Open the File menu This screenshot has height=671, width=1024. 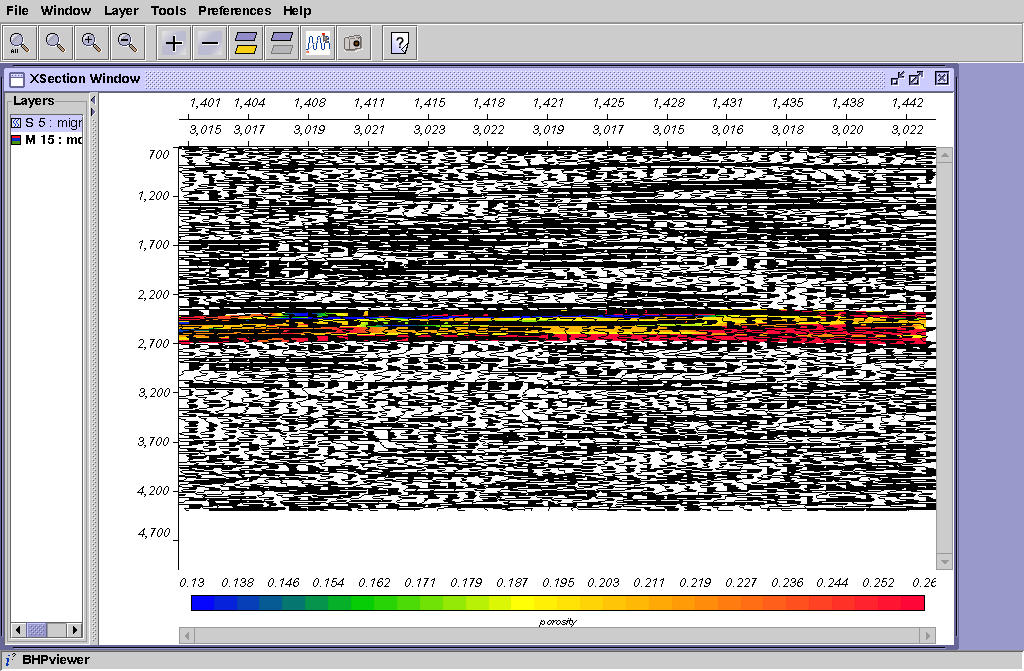click(x=18, y=10)
